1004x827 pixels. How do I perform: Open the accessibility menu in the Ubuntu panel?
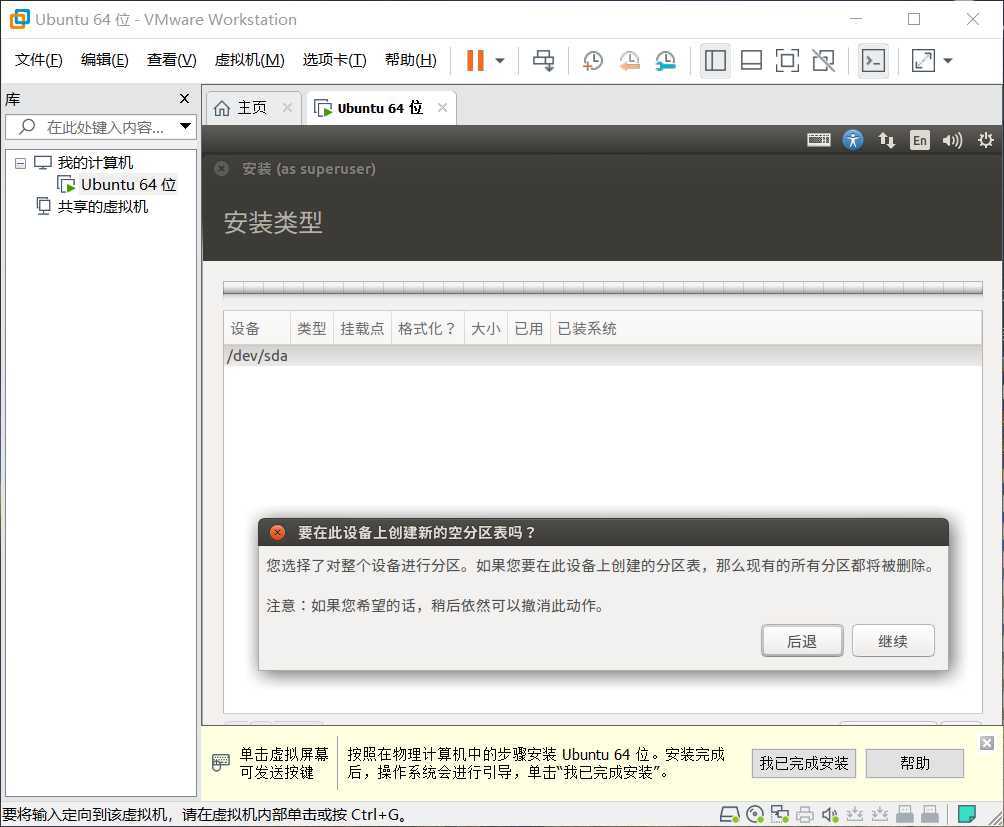point(853,140)
